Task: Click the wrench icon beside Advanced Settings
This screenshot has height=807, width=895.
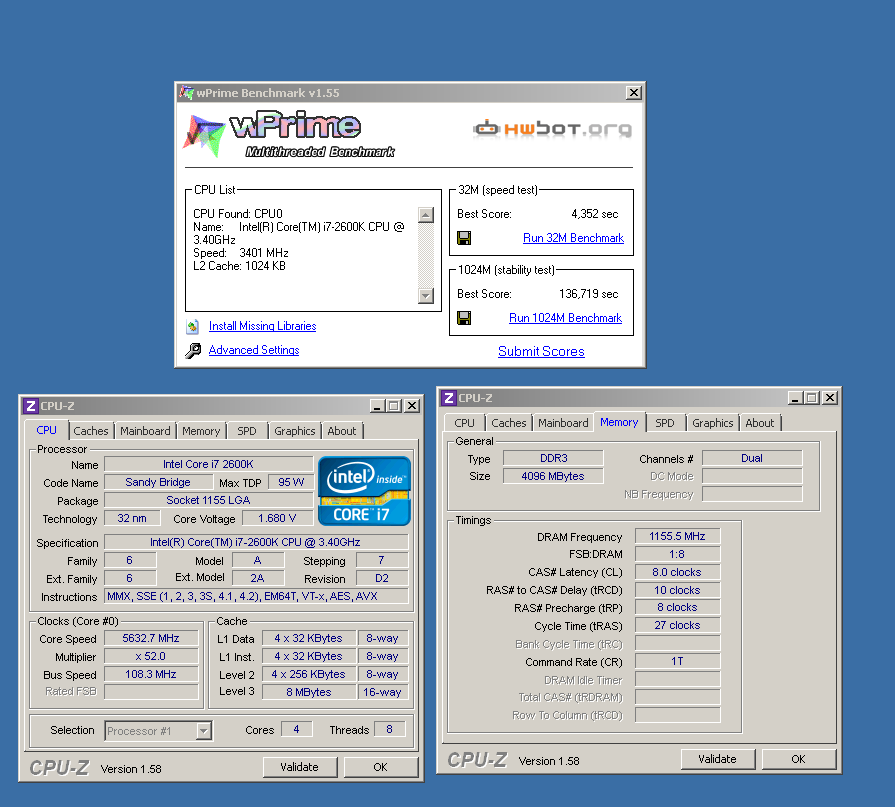Action: coord(193,350)
